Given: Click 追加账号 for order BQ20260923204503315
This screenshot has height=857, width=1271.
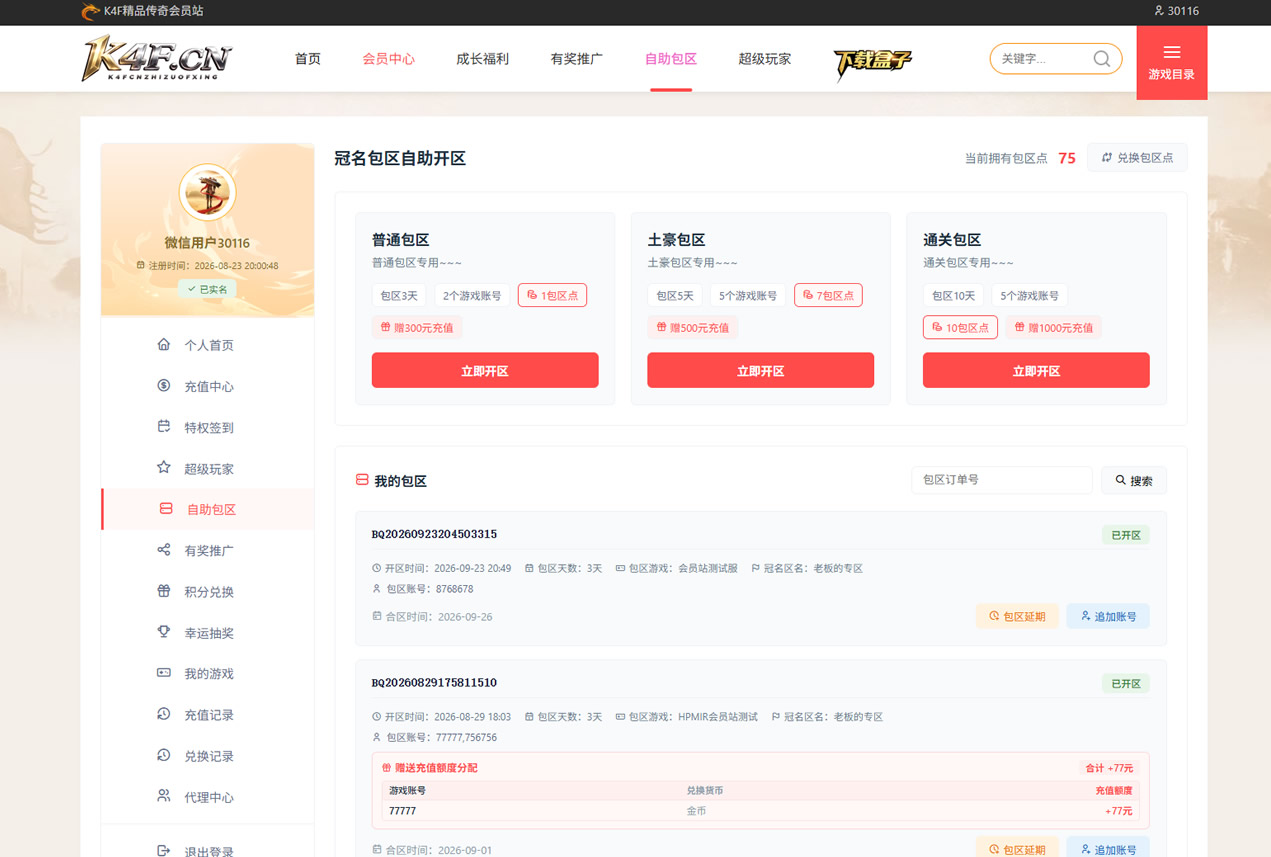Looking at the screenshot, I should click(1108, 616).
